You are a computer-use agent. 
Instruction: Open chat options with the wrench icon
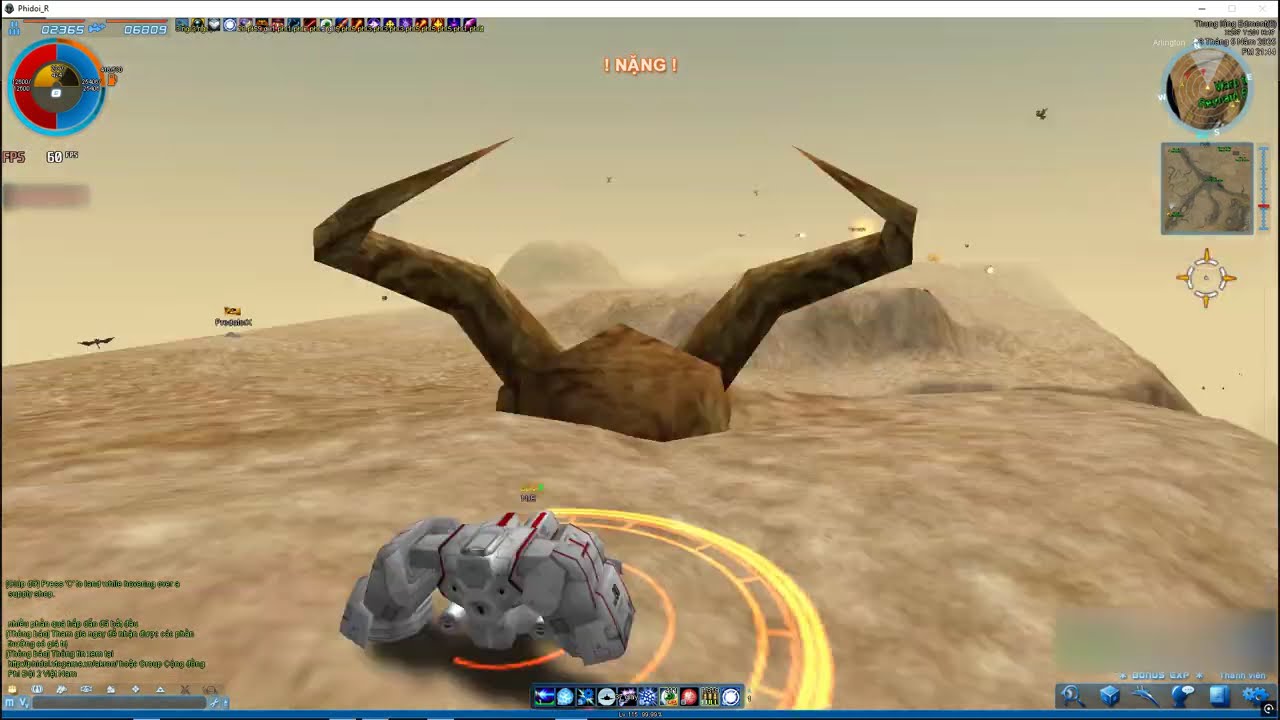click(x=214, y=703)
